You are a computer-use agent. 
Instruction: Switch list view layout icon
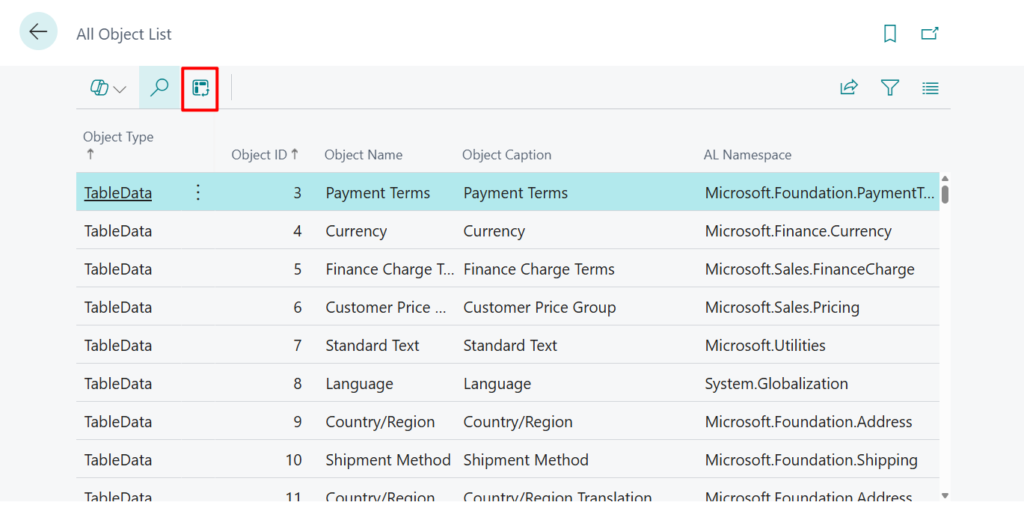coord(930,88)
